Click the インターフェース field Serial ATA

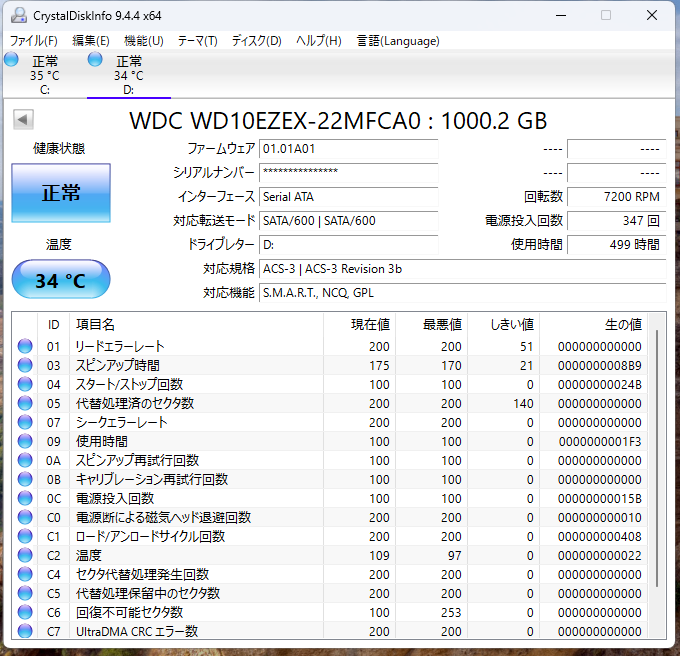348,197
